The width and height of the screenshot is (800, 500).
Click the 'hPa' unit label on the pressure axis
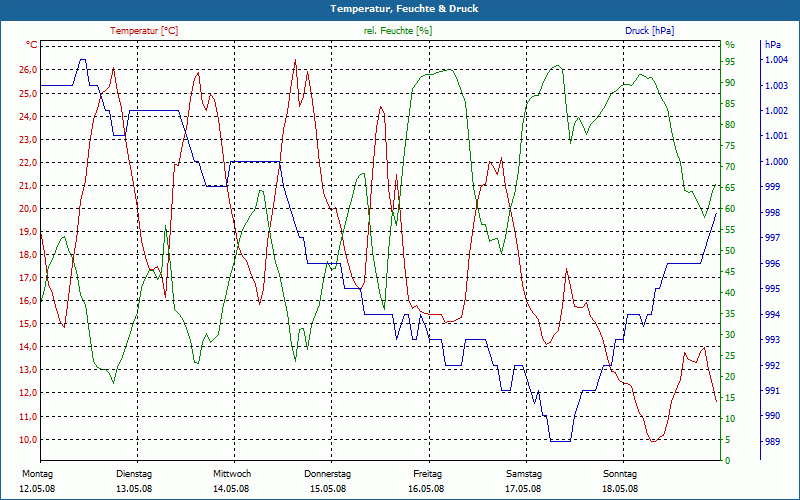(x=773, y=45)
